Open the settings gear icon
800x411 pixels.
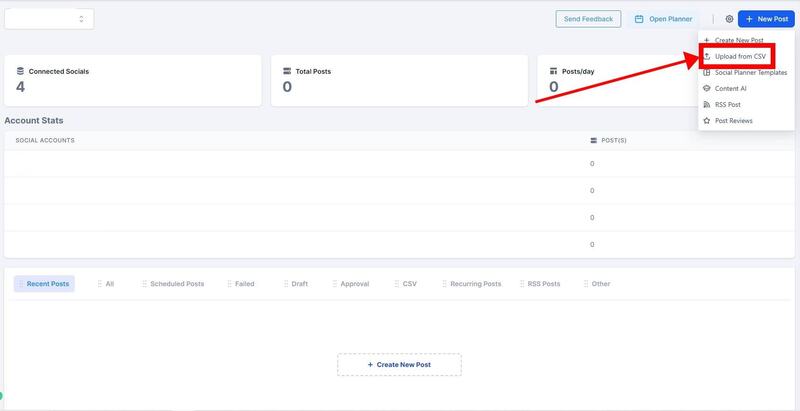pos(729,19)
